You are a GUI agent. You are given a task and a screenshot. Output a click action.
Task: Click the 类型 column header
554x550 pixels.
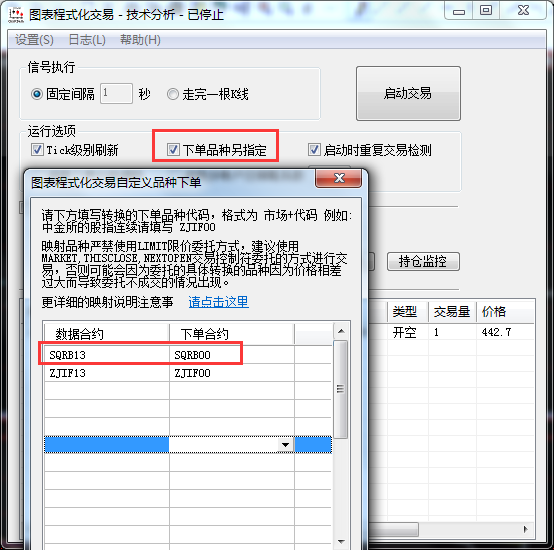(x=408, y=312)
